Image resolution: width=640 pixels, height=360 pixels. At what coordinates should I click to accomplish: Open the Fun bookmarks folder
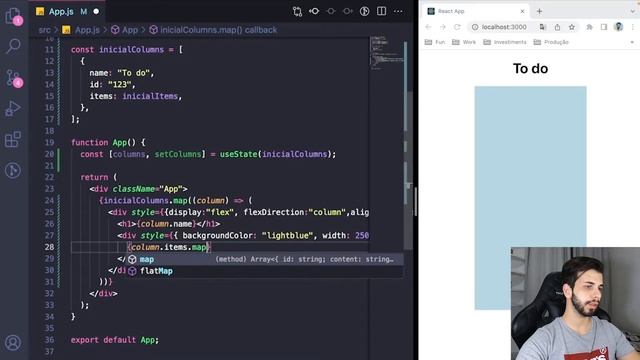click(x=435, y=42)
